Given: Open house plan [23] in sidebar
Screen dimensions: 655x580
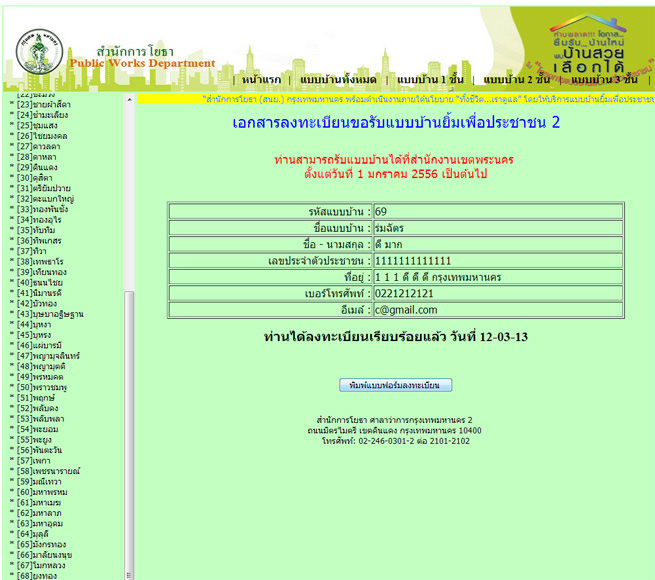Looking at the screenshot, I should pyautogui.click(x=49, y=103).
